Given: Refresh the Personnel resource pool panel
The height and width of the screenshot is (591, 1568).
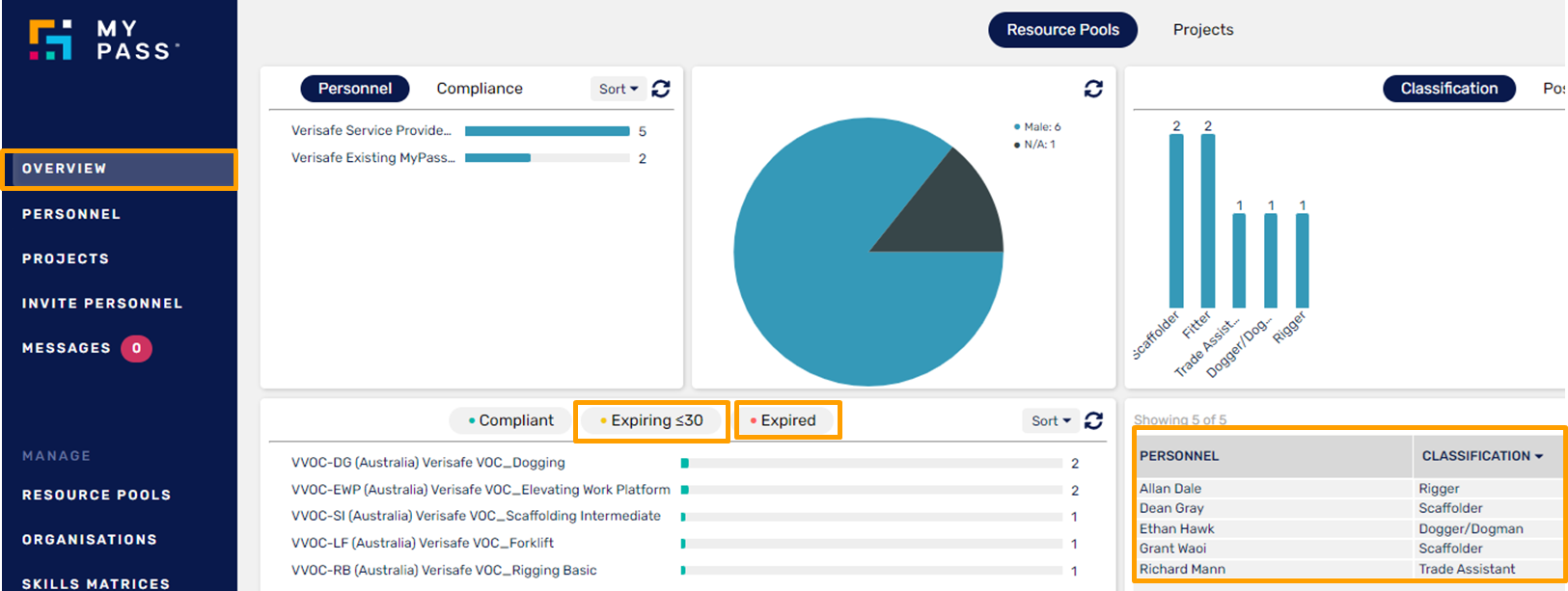Looking at the screenshot, I should click(x=661, y=89).
